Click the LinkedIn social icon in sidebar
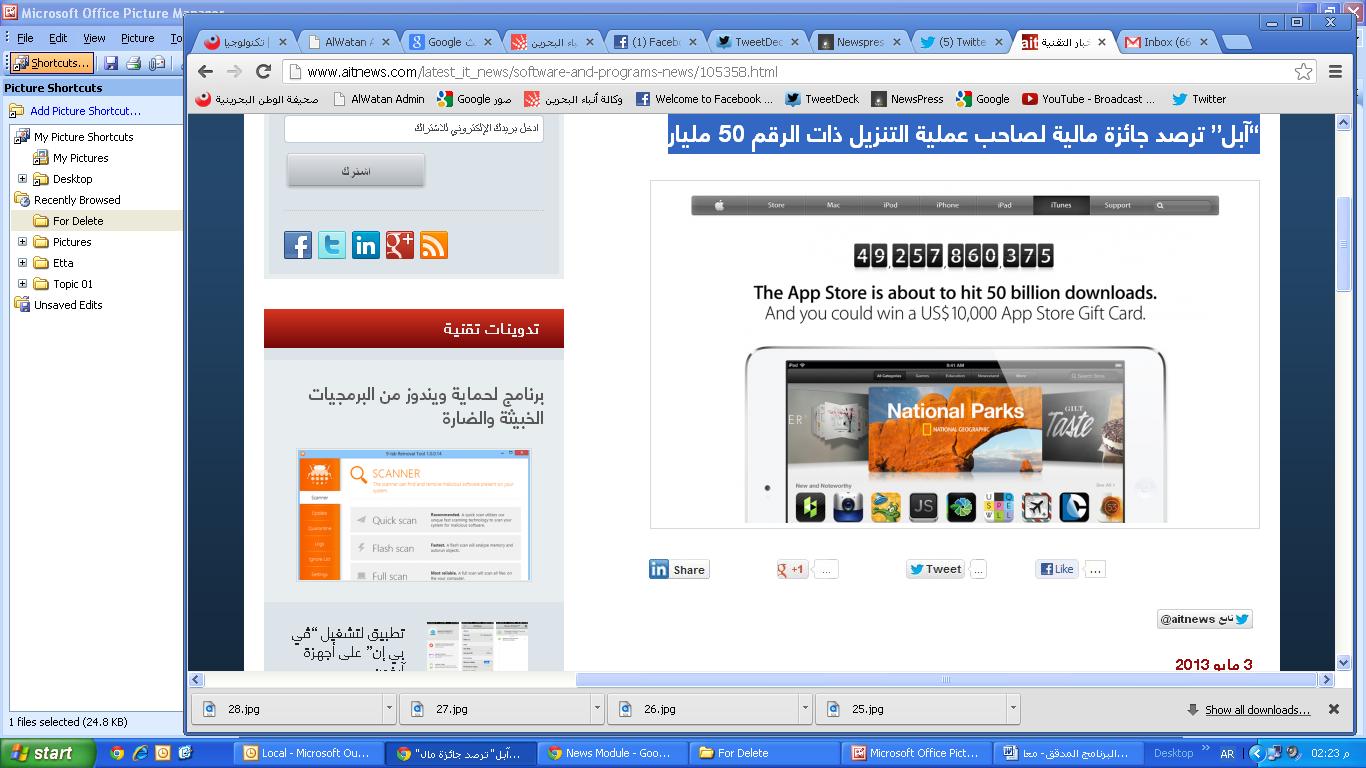Image resolution: width=1366 pixels, height=768 pixels. 366,245
